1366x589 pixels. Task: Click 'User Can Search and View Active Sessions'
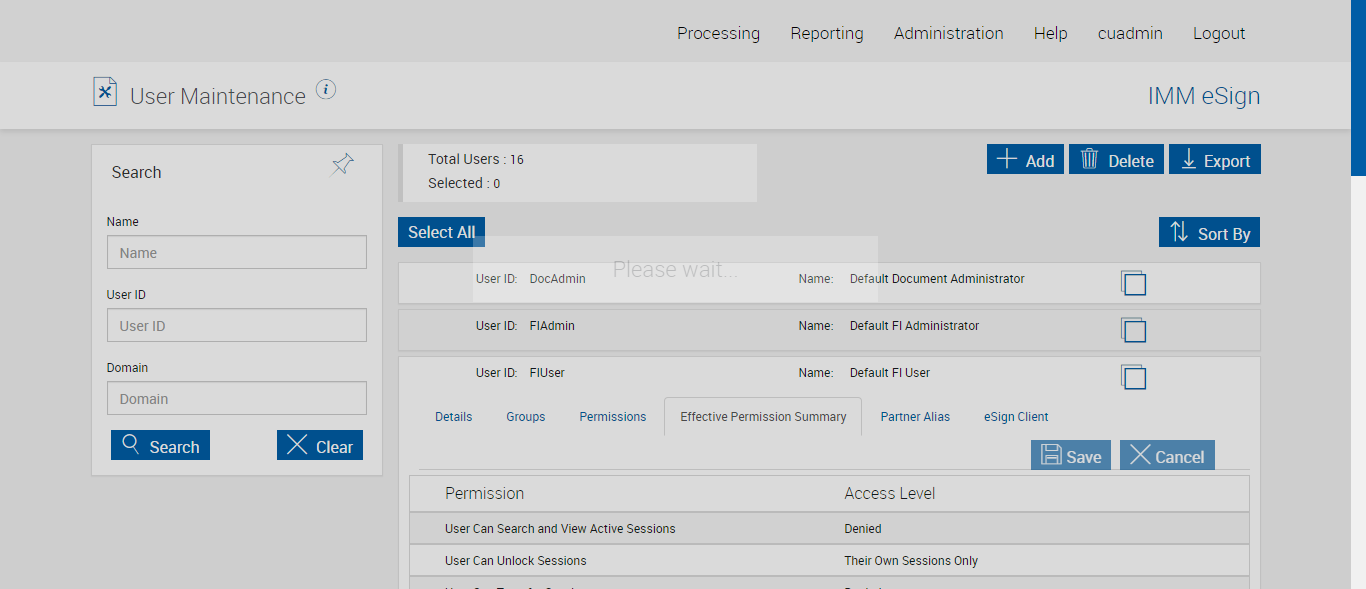(560, 529)
